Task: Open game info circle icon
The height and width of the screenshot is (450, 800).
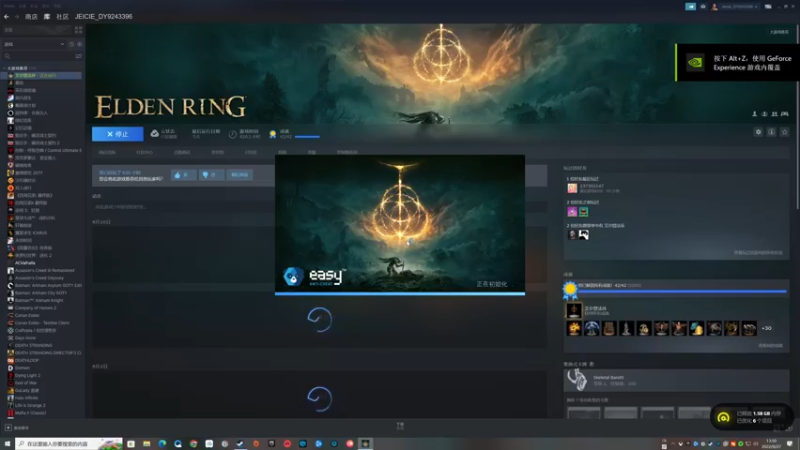Action: 771,132
